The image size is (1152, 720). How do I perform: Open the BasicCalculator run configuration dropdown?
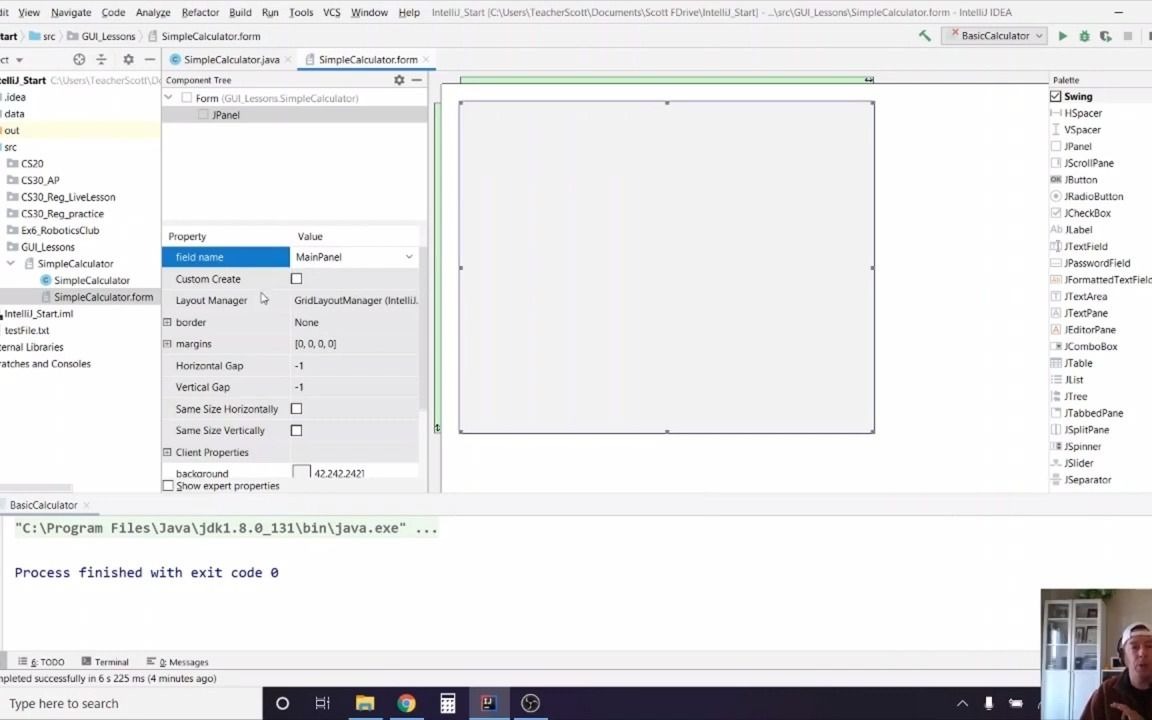click(994, 35)
